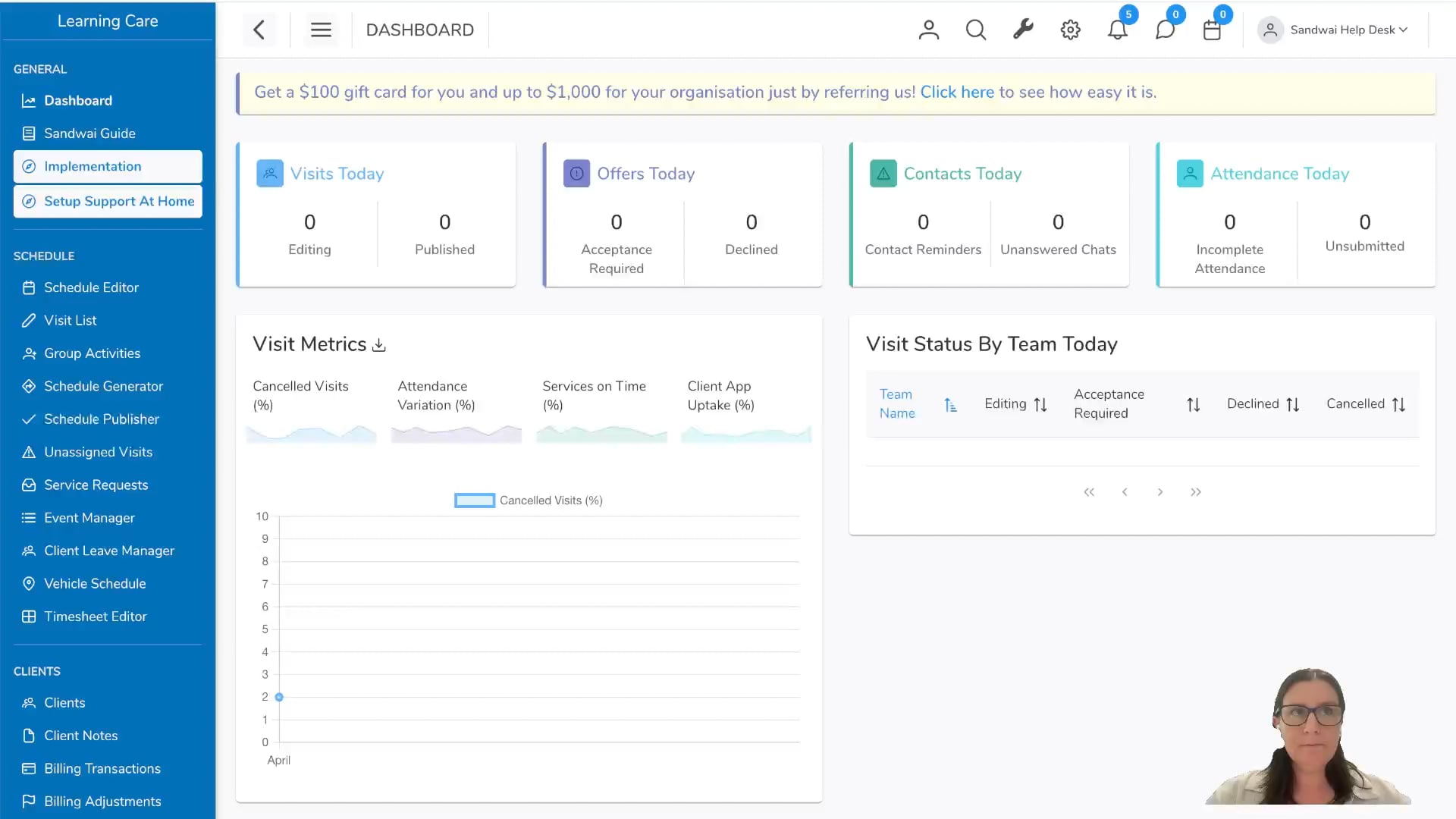Go to next page of team table
The height and width of the screenshot is (819, 1456).
pyautogui.click(x=1160, y=492)
